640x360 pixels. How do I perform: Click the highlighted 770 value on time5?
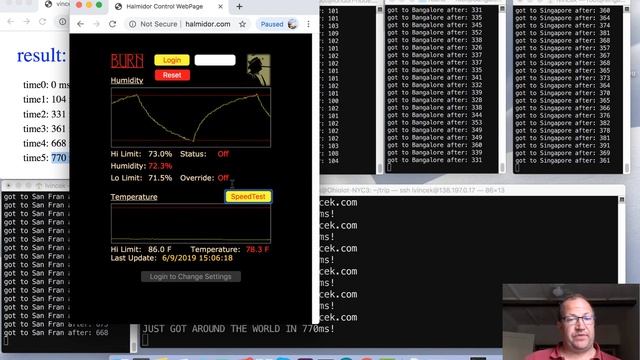59,158
